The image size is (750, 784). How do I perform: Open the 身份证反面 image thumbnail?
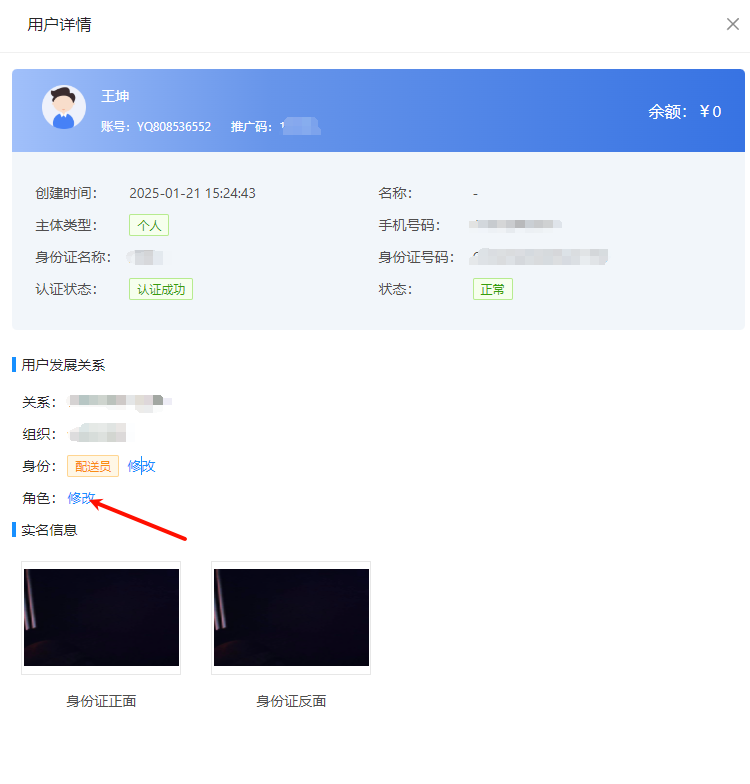[291, 618]
